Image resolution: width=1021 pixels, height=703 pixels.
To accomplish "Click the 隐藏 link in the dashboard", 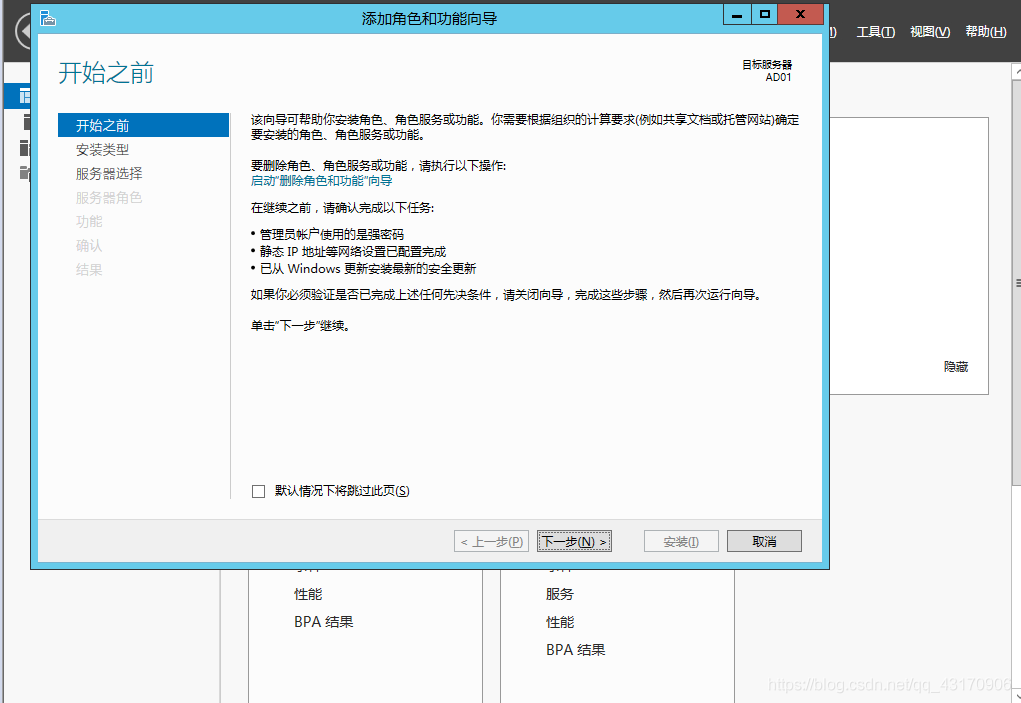I will tap(955, 367).
